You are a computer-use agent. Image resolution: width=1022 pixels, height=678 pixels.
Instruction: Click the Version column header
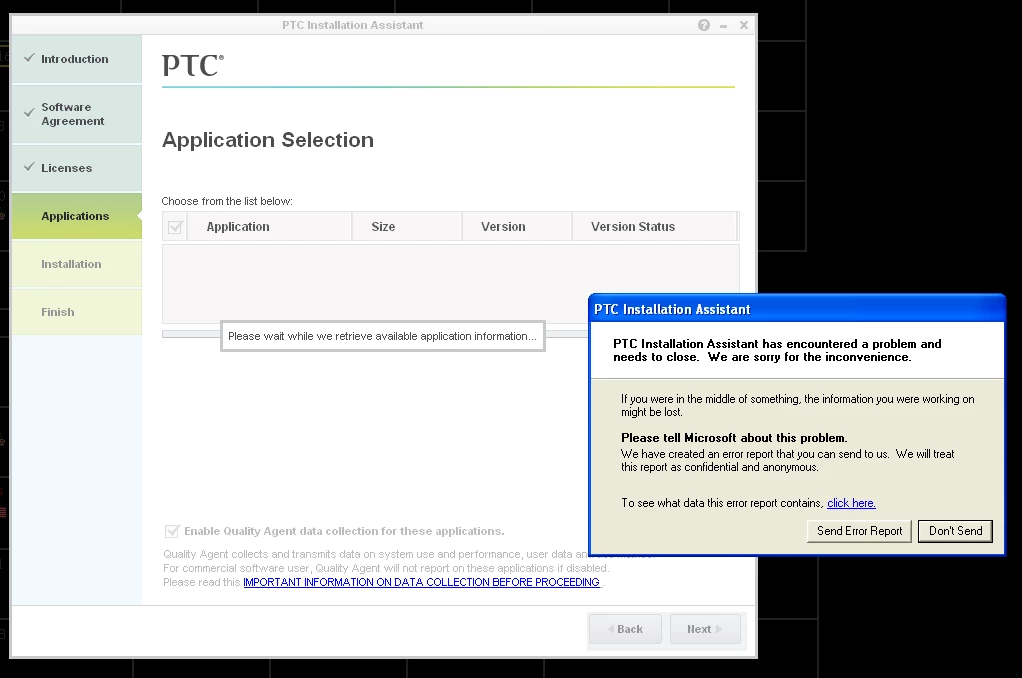pyautogui.click(x=517, y=227)
